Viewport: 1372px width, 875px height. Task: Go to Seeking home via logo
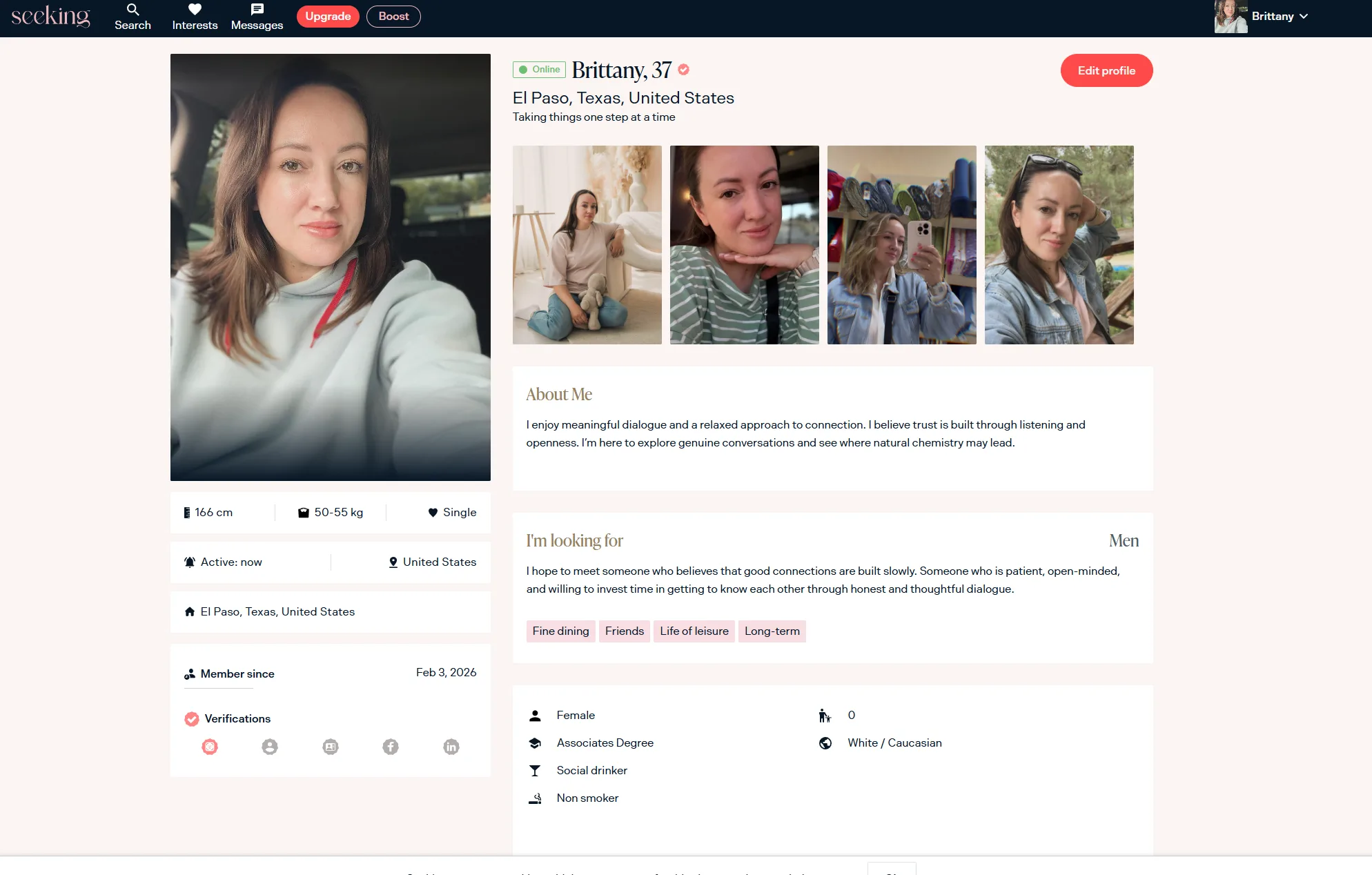pyautogui.click(x=50, y=17)
